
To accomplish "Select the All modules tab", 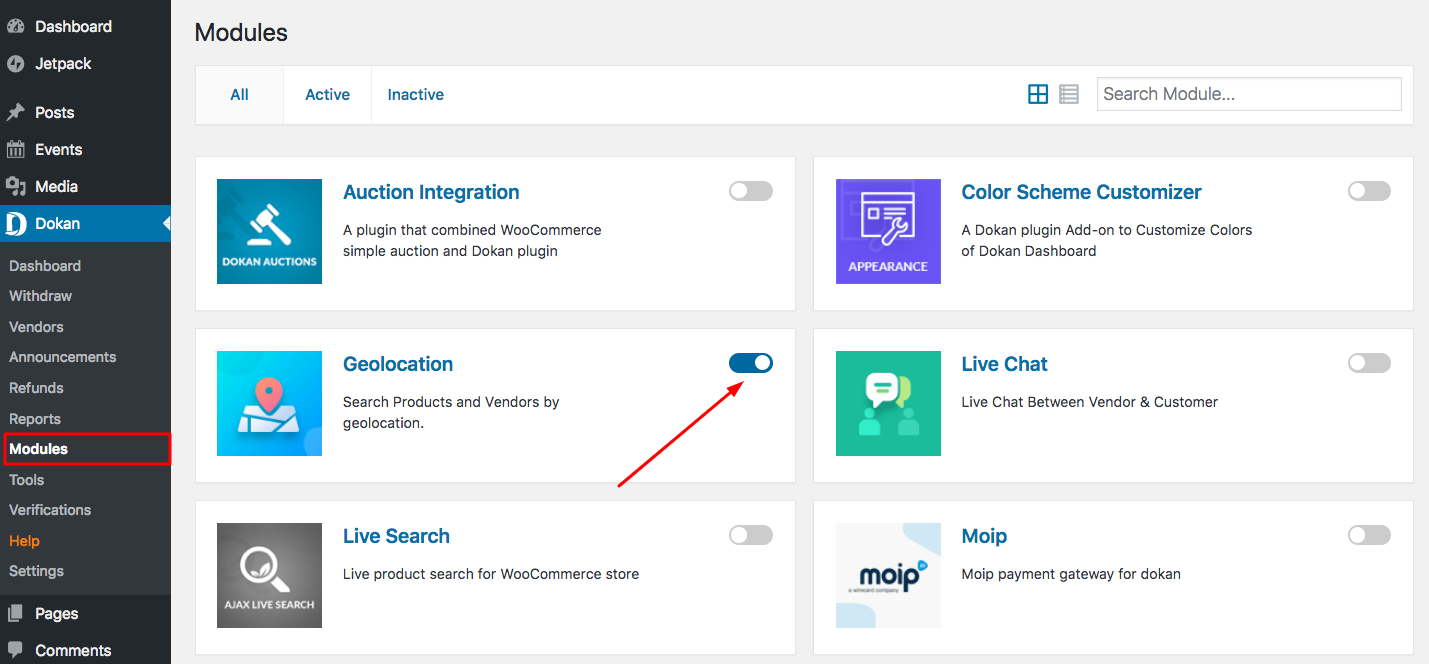I will click(240, 95).
